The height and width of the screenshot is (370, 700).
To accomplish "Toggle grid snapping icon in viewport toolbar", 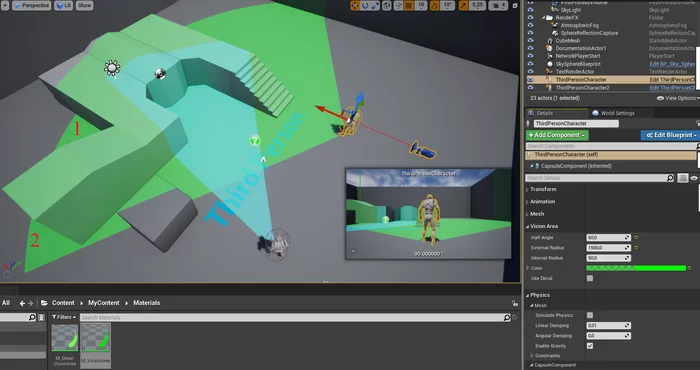I will (x=409, y=5).
